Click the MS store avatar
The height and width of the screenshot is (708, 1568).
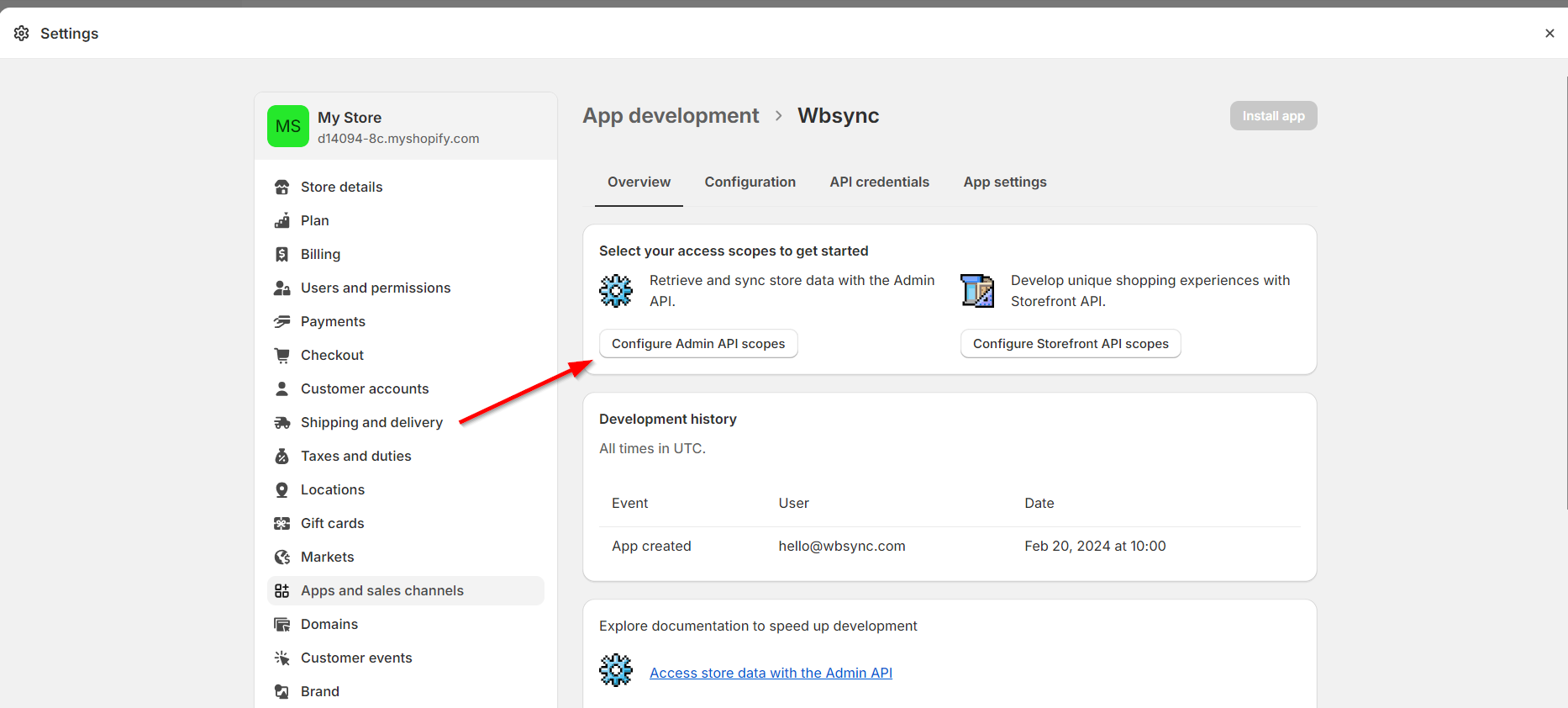pyautogui.click(x=287, y=126)
